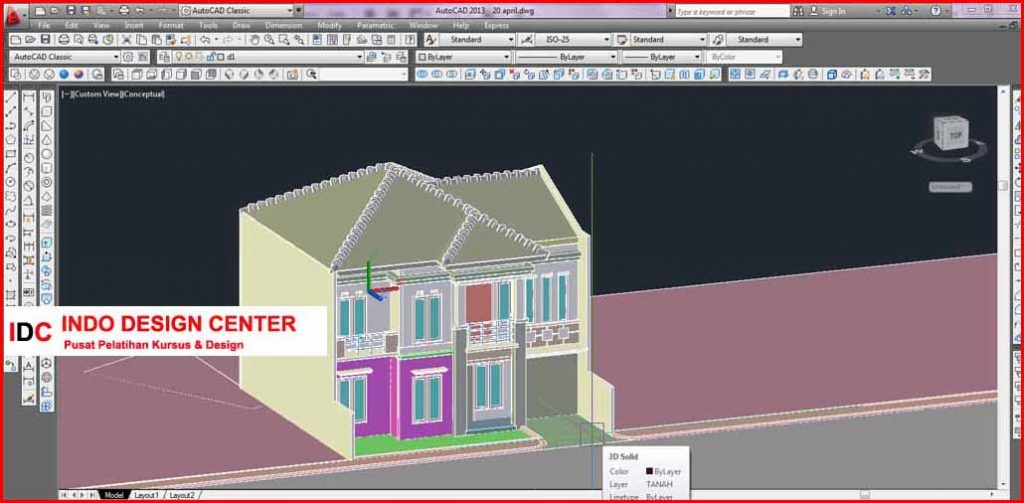This screenshot has width=1024, height=503.
Task: Apply the Realistic visual style sphere icon
Action: click(64, 74)
